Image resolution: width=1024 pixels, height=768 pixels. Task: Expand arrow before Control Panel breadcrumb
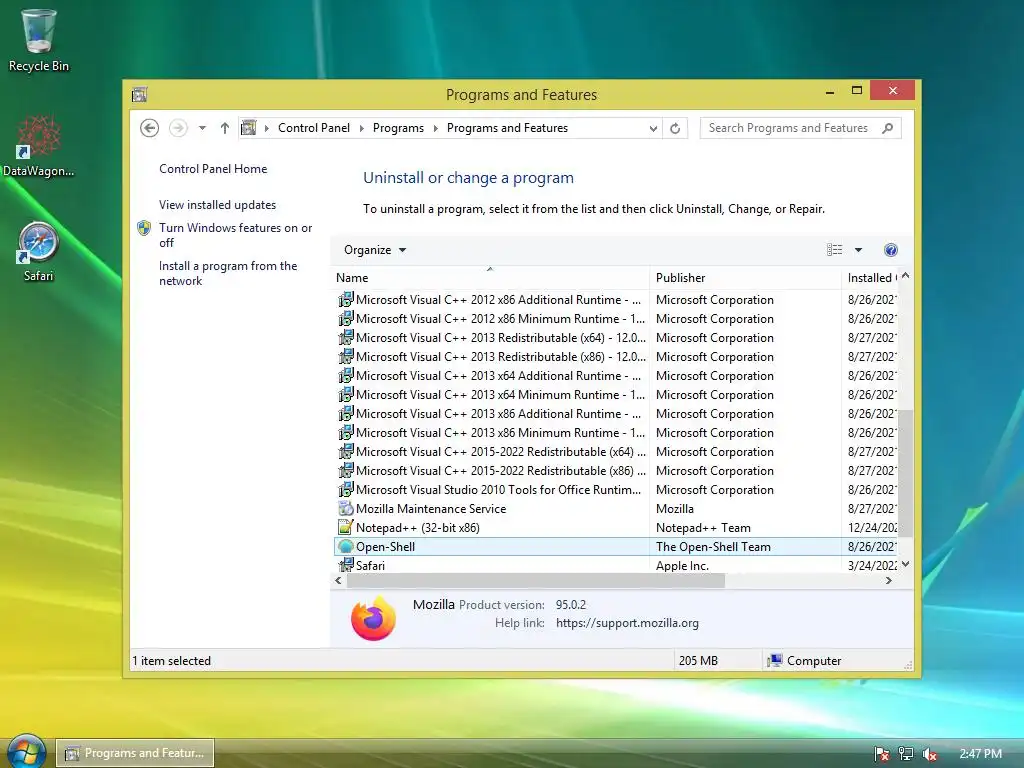pyautogui.click(x=267, y=128)
